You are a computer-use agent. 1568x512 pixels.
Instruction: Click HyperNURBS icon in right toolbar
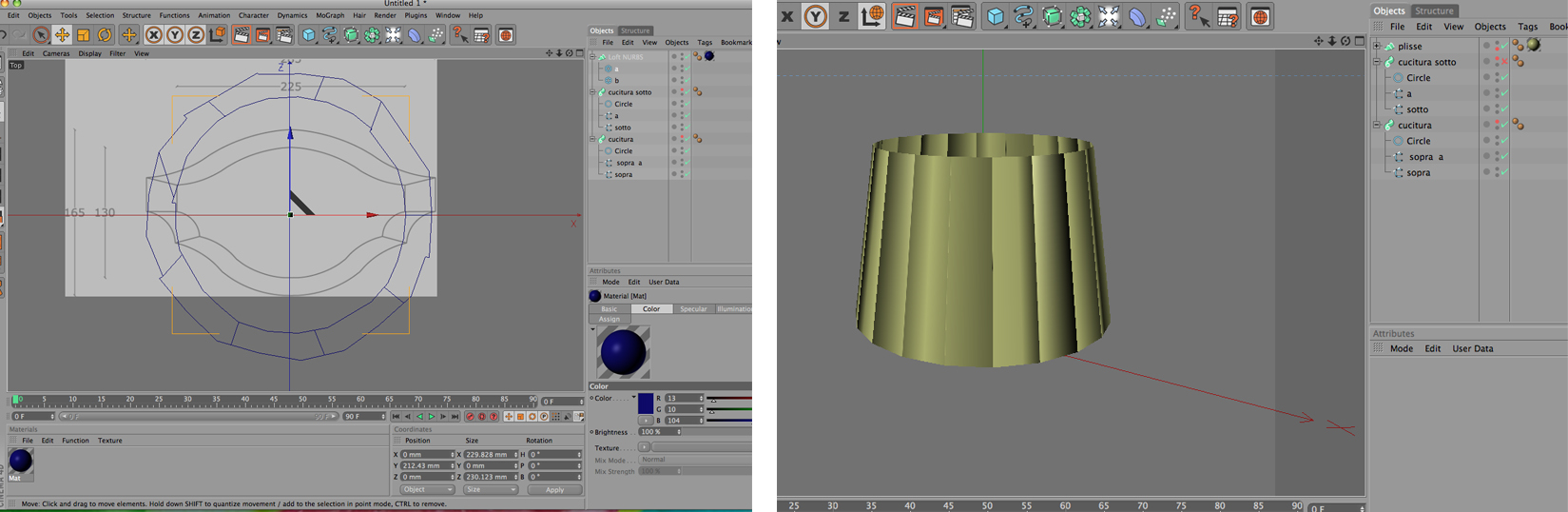pos(1052,16)
